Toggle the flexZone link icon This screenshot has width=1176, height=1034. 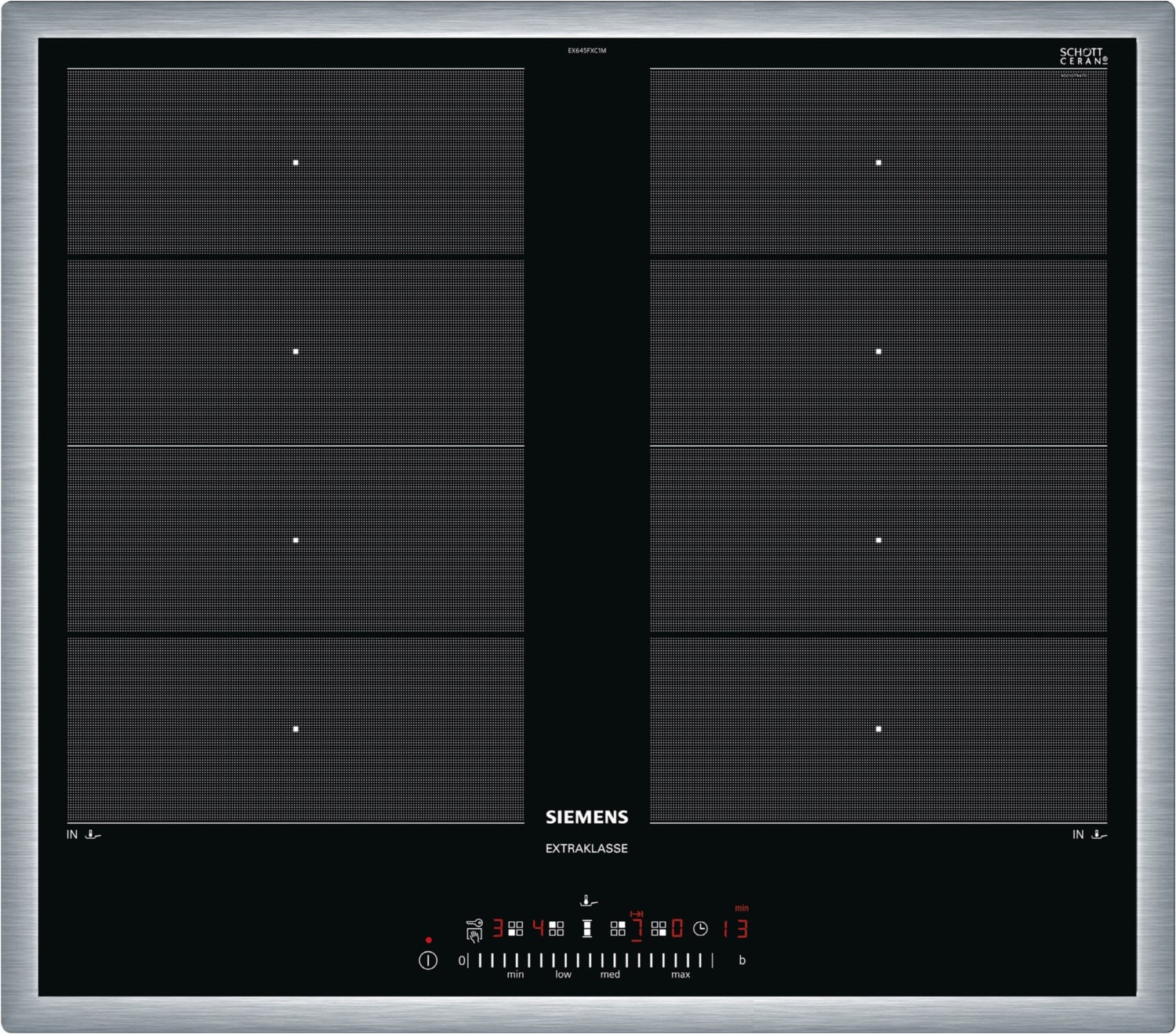[587, 929]
